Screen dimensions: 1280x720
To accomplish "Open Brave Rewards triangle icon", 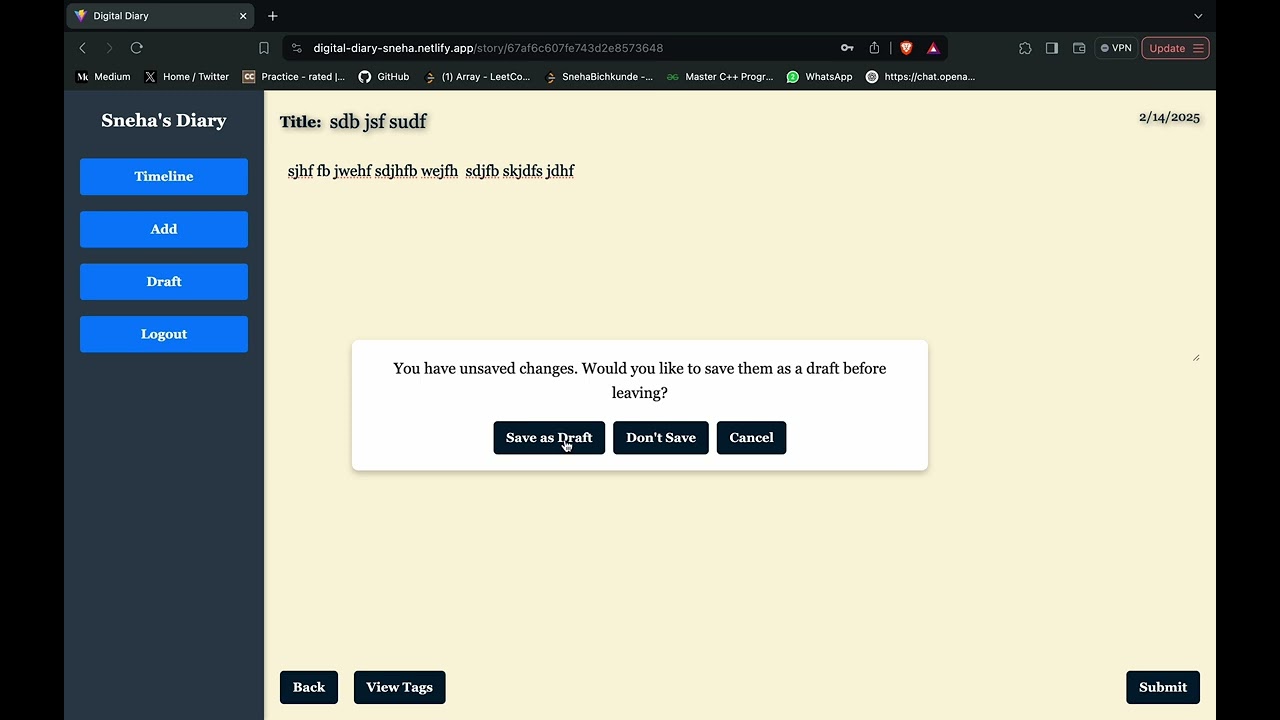I will (933, 48).
